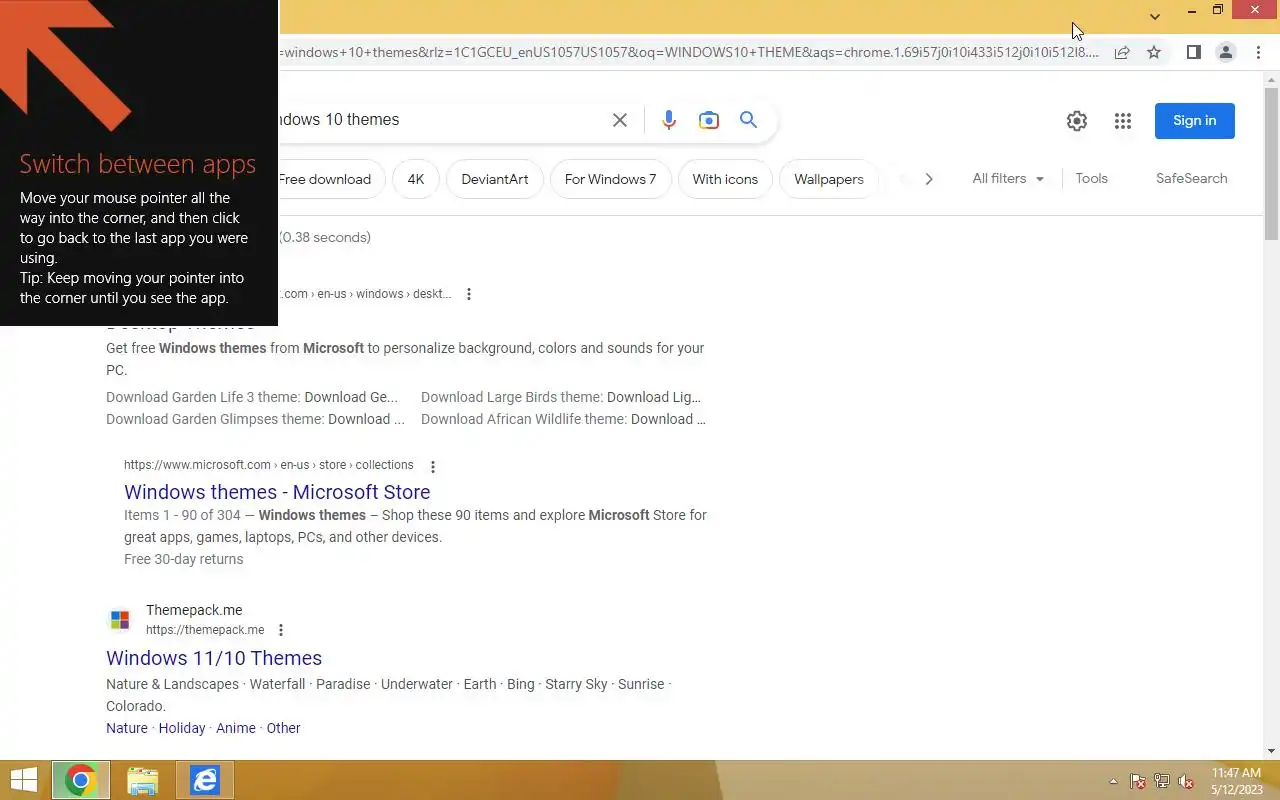This screenshot has height=800, width=1280.
Task: Focus the Google search input field
Action: pos(440,120)
